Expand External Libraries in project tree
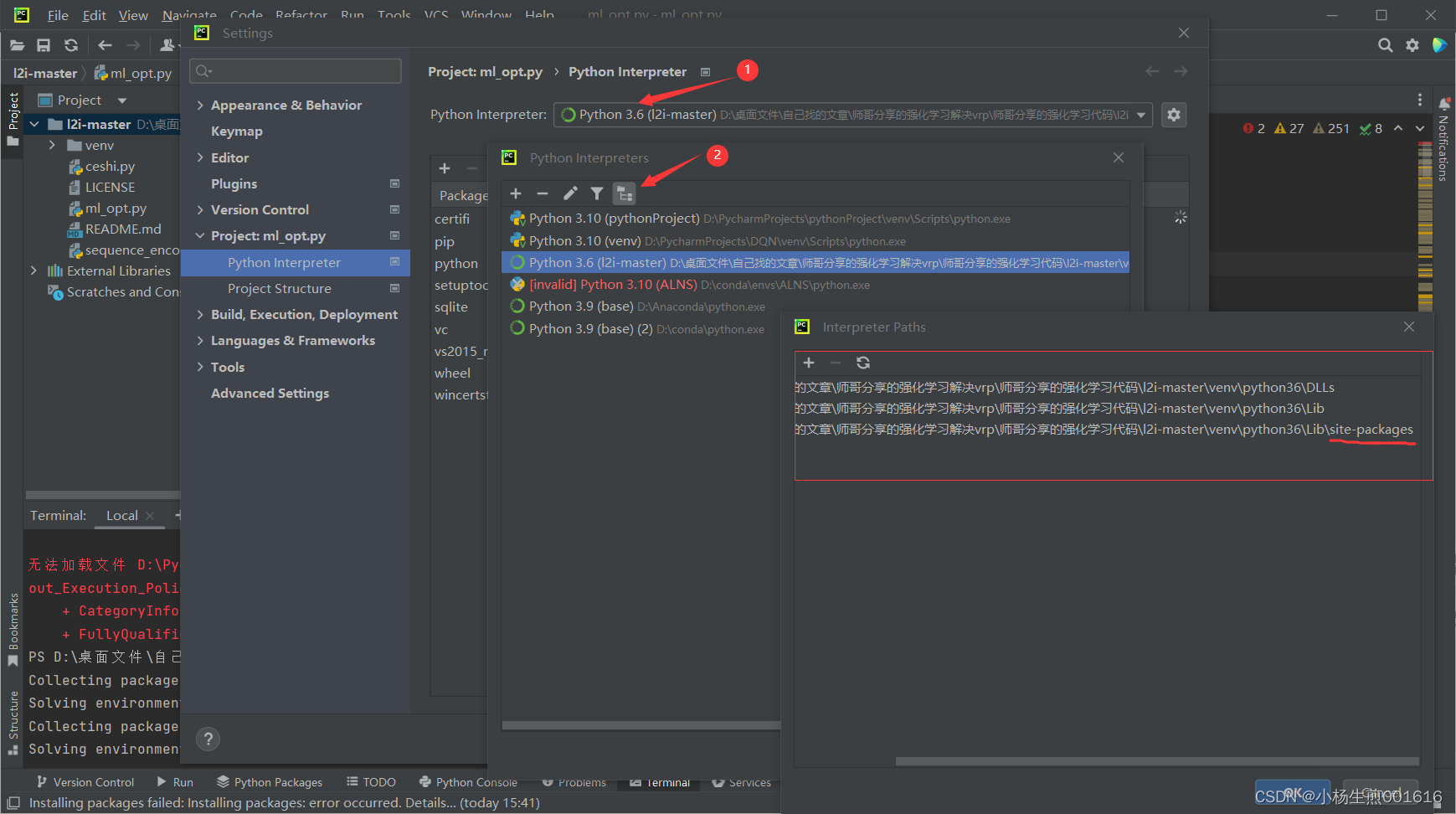 pos(33,270)
